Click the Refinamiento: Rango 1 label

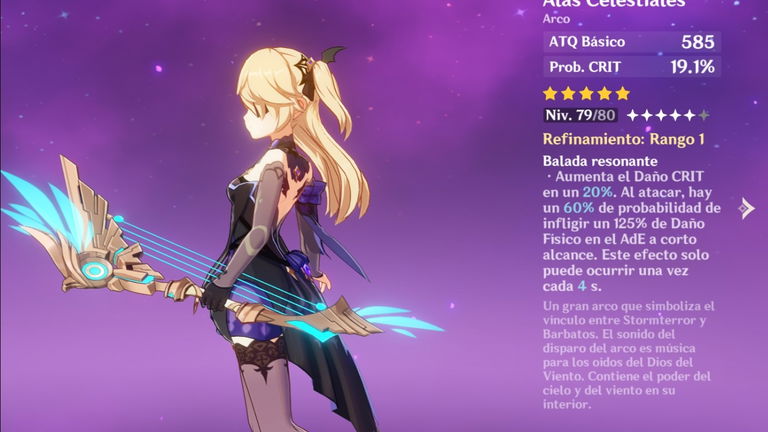pos(624,139)
